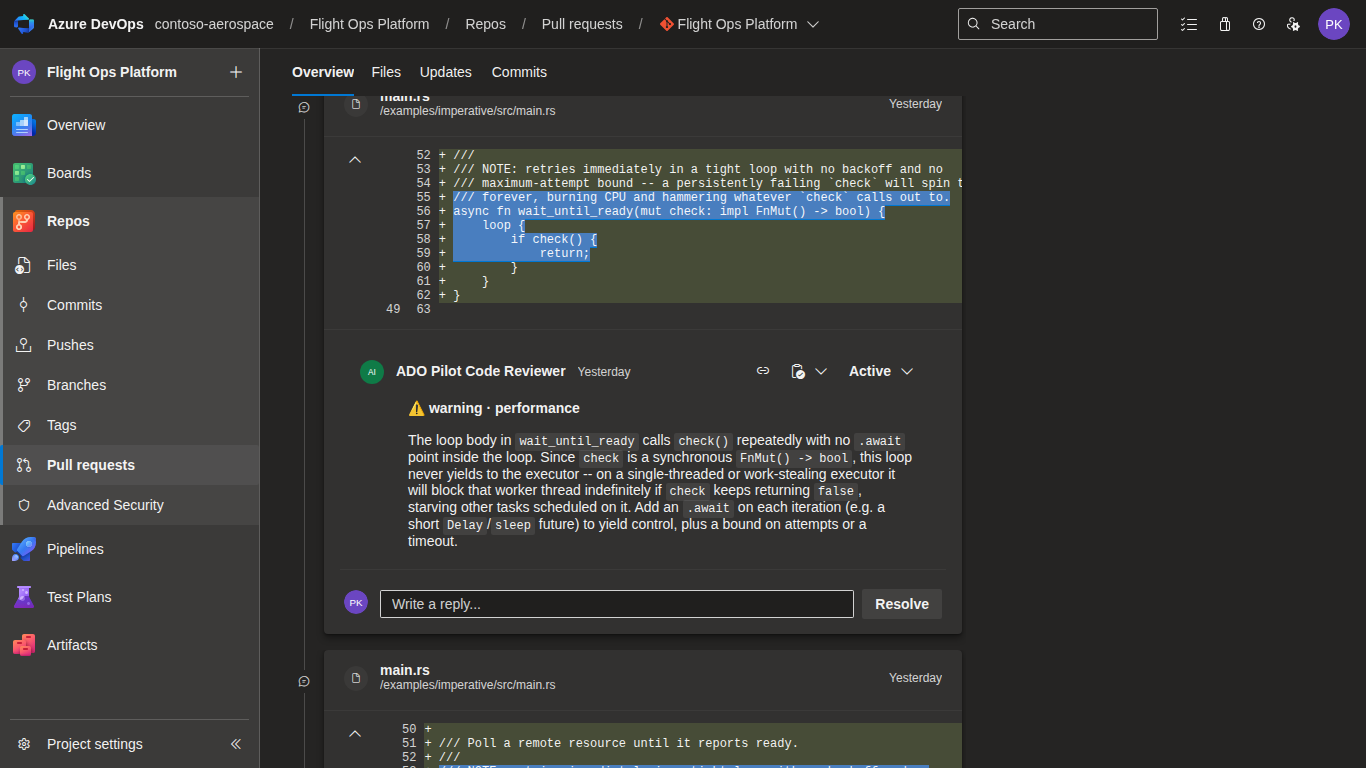Screen dimensions: 1366x768
Task: Open the user settings icon in header
Action: tap(1293, 24)
